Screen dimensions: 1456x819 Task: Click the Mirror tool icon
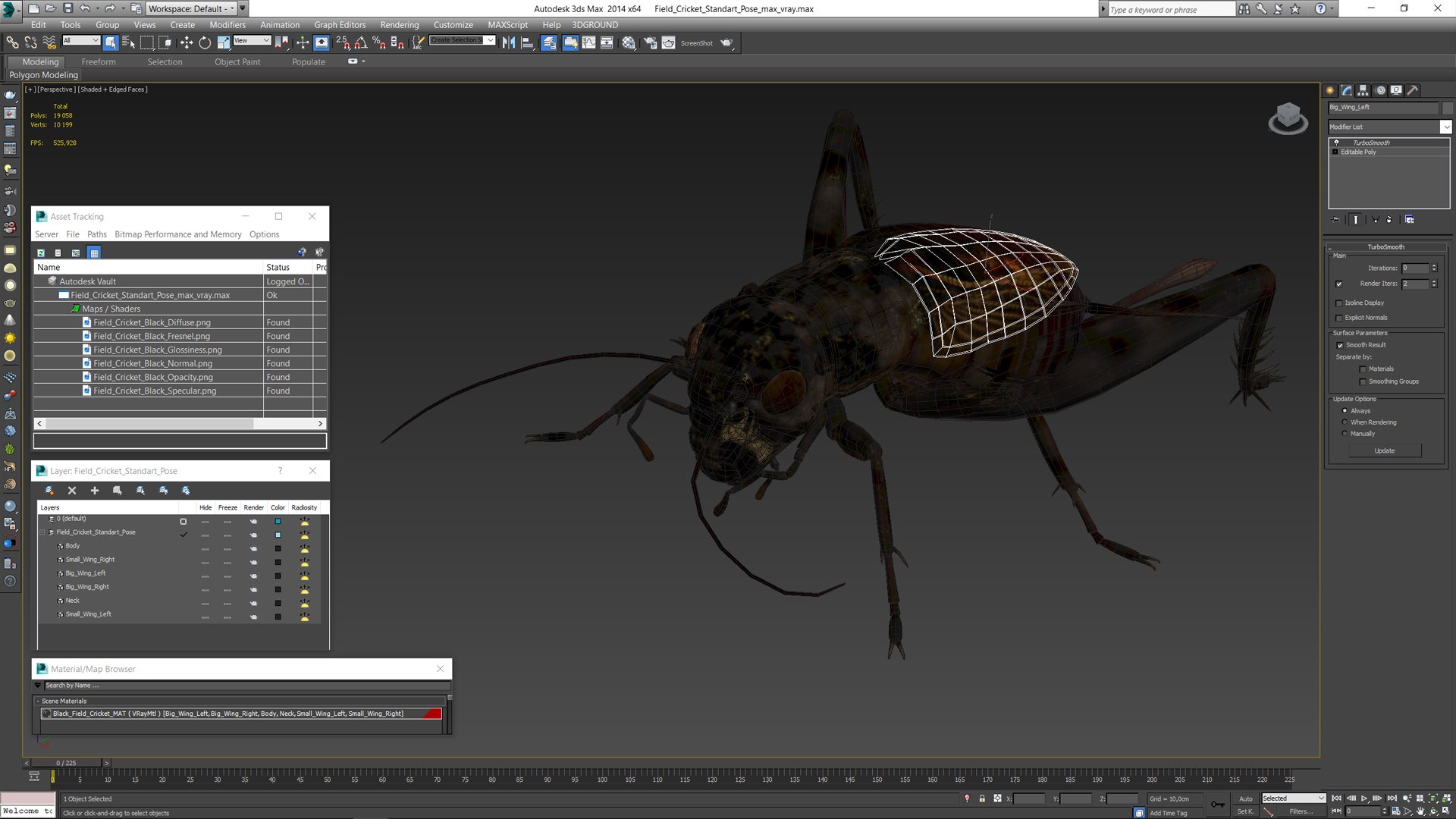point(509,42)
